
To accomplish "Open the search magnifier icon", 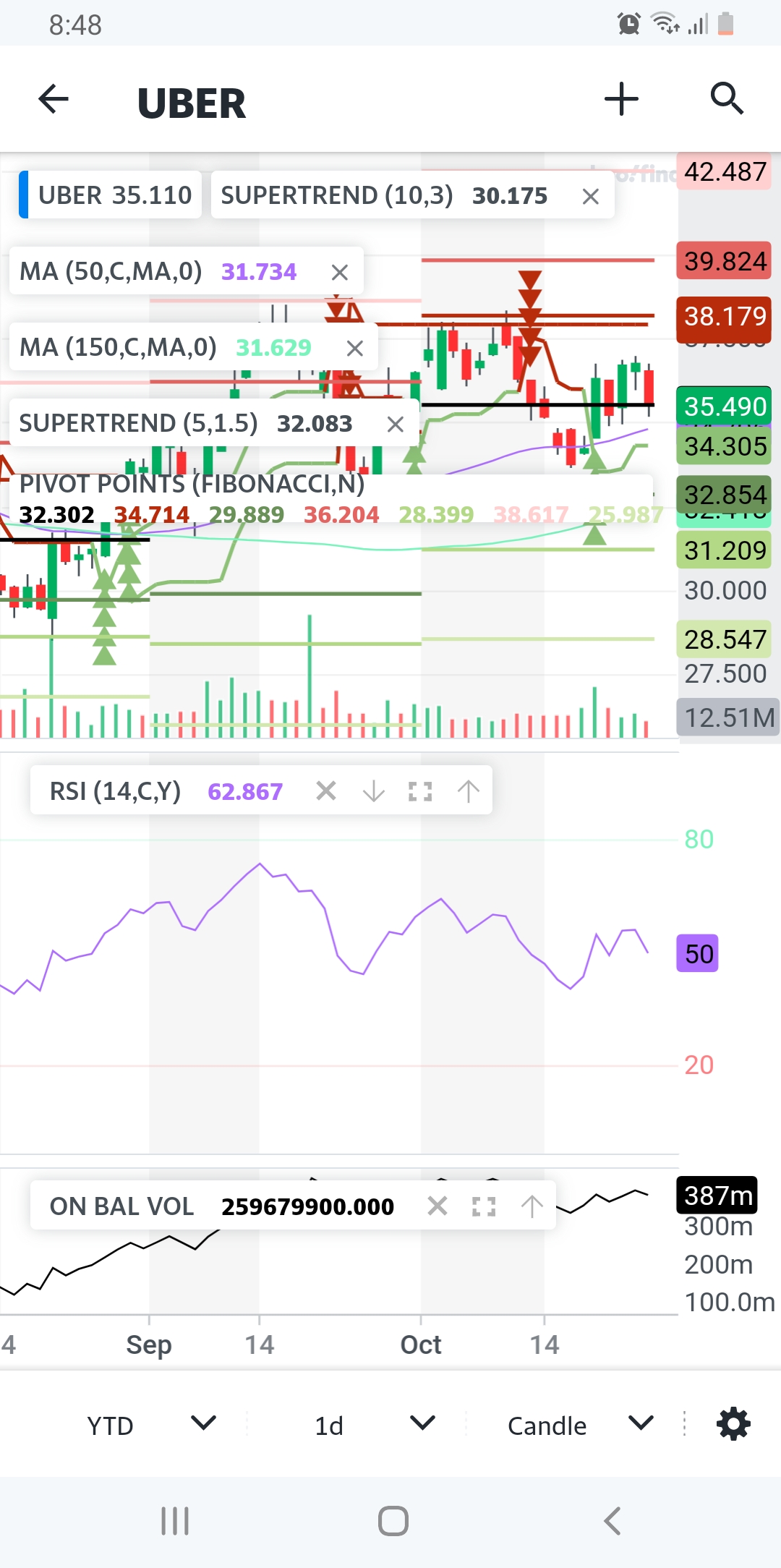I will point(727,98).
